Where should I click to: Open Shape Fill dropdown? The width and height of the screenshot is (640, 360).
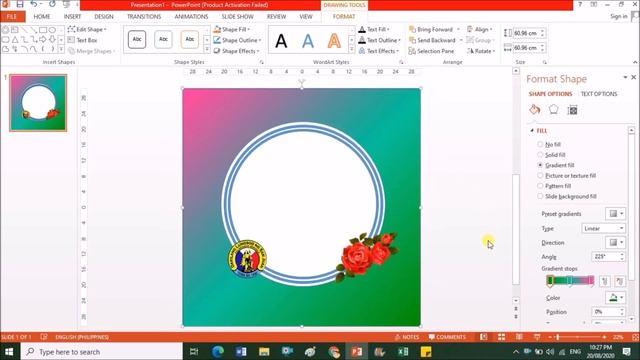[x=231, y=29]
